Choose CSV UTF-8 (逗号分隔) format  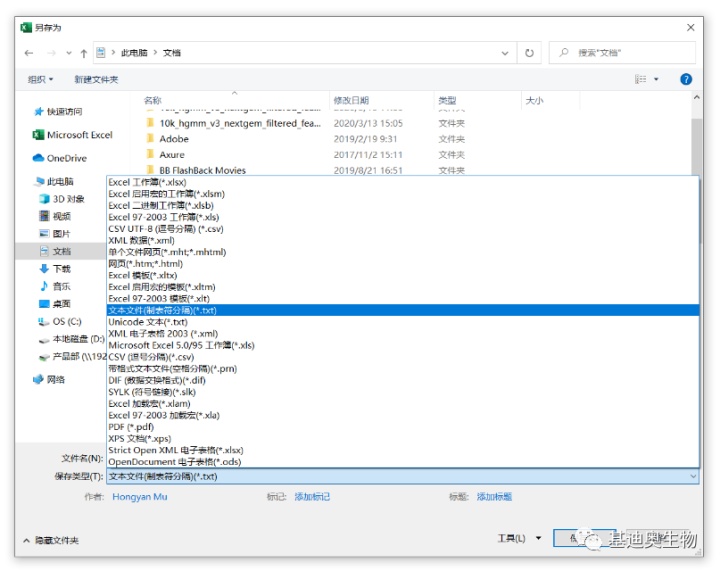pos(403,229)
